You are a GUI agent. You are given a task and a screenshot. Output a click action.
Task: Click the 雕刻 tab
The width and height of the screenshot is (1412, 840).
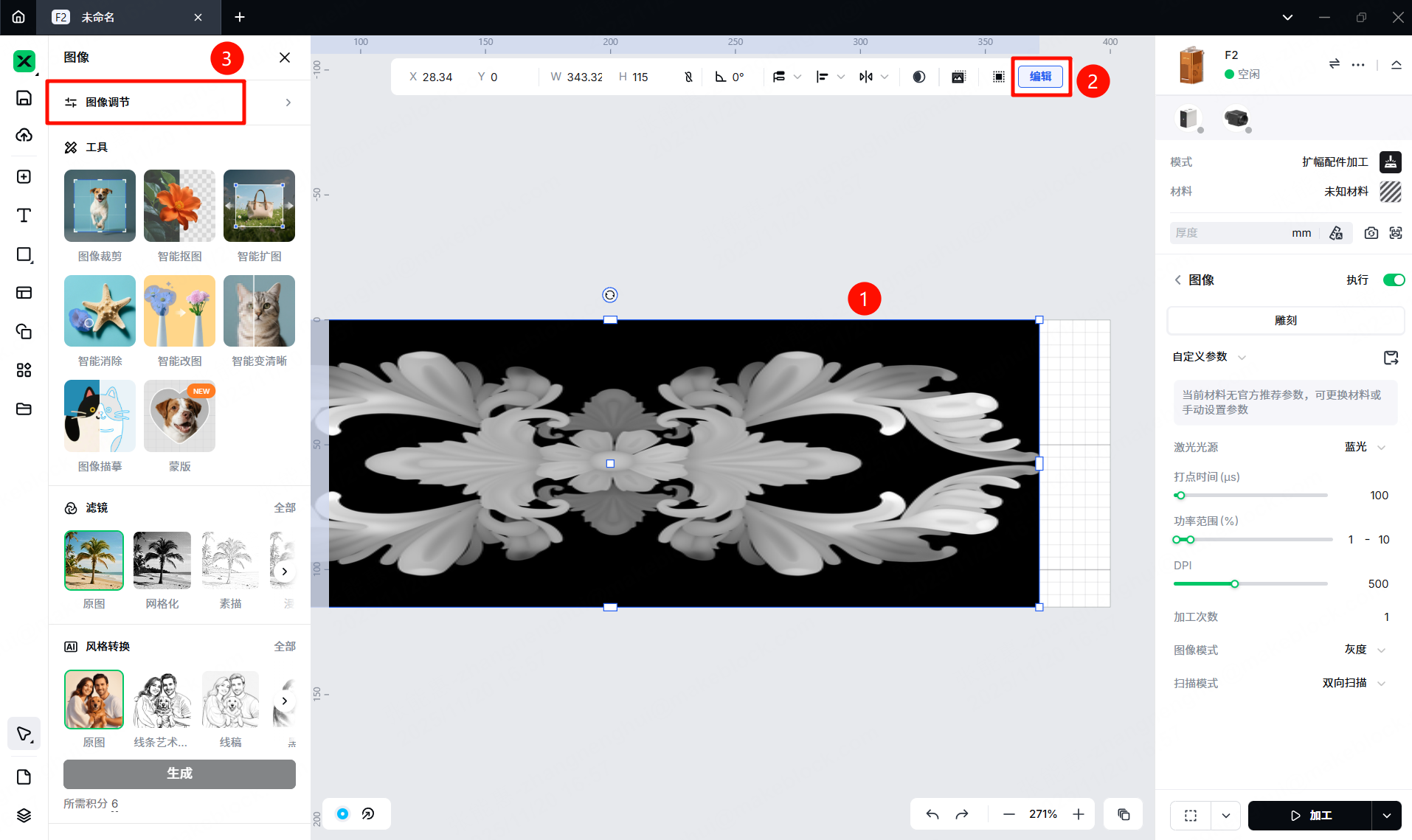point(1285,321)
